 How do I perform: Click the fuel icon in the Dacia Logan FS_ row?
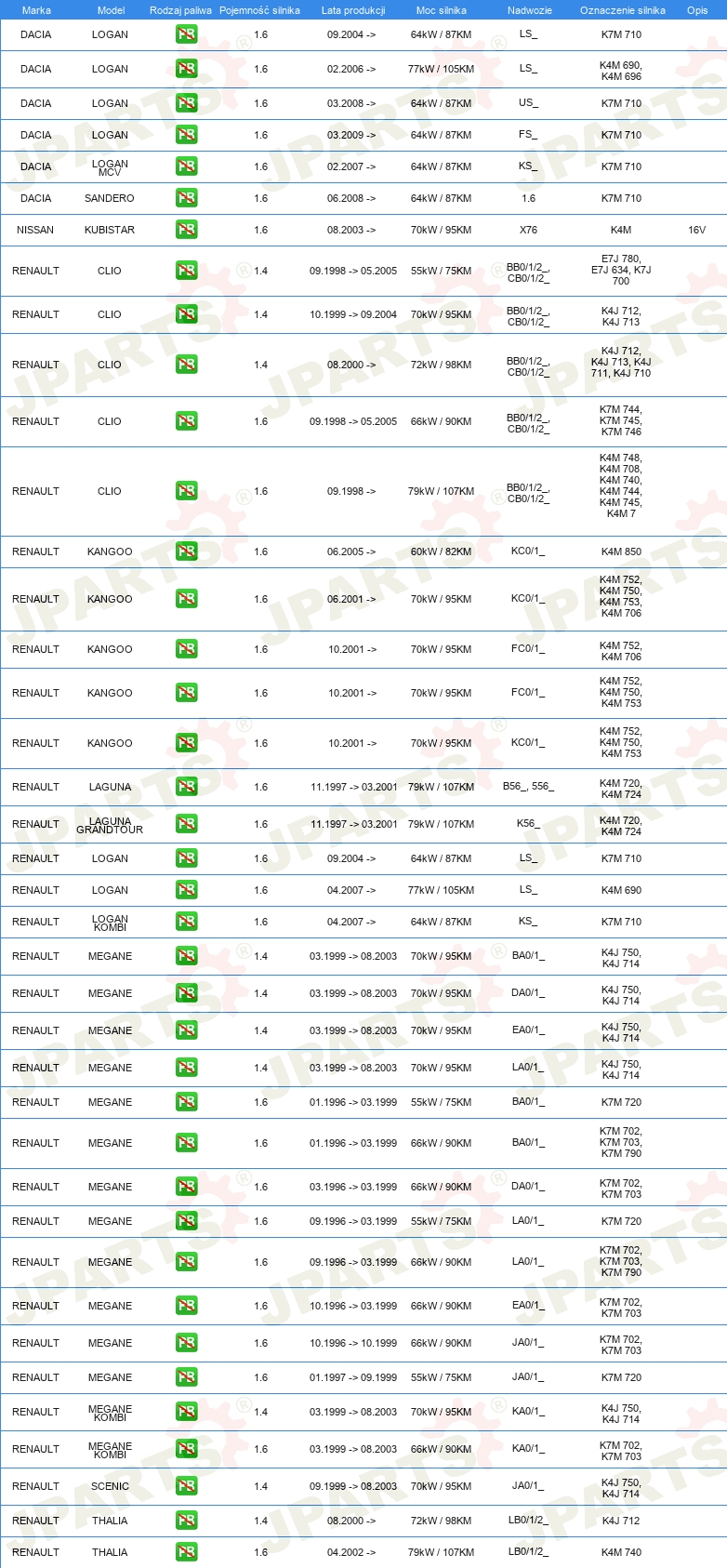pos(186,135)
